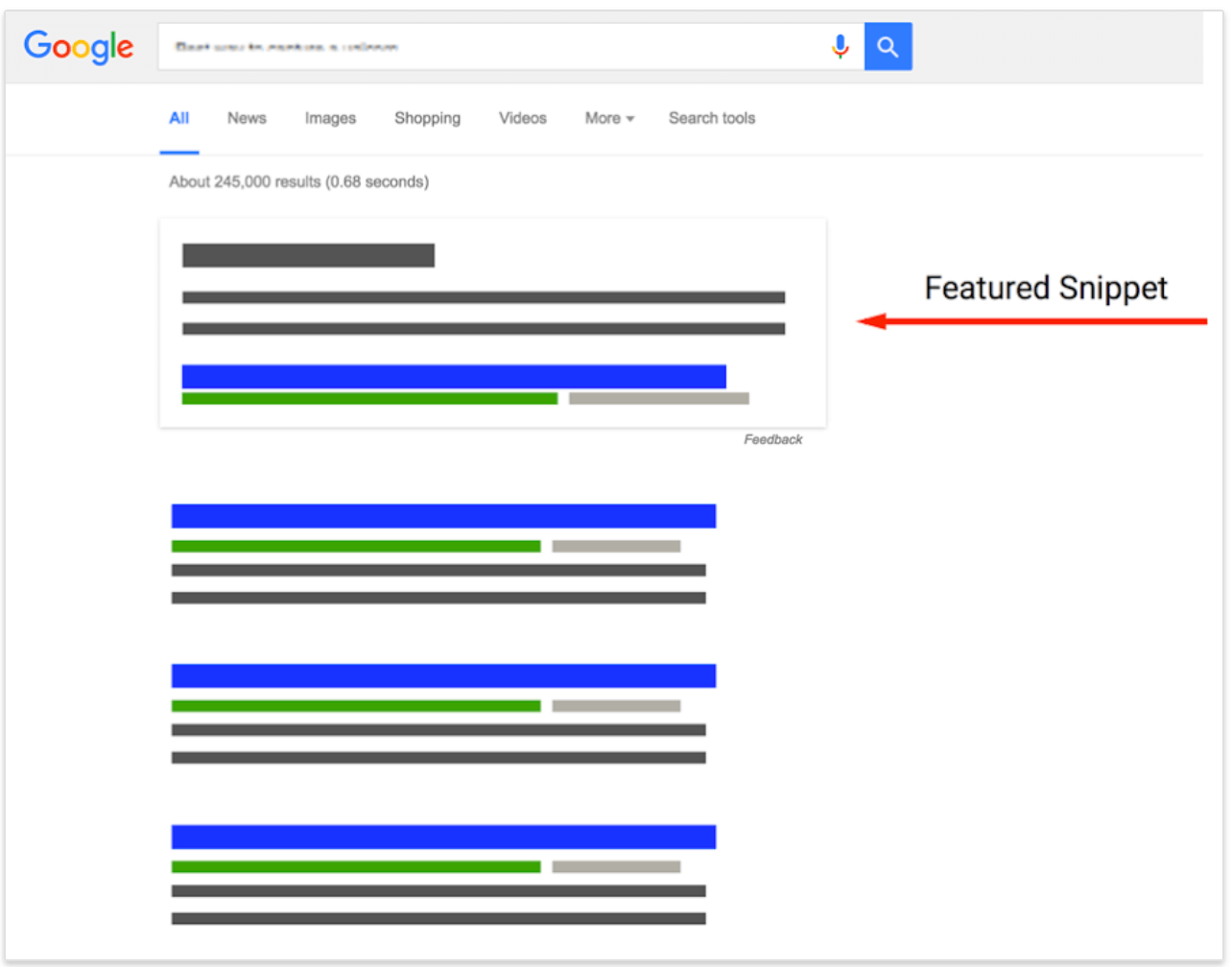Open the Search tools menu
The height and width of the screenshot is (967, 1232).
click(711, 118)
